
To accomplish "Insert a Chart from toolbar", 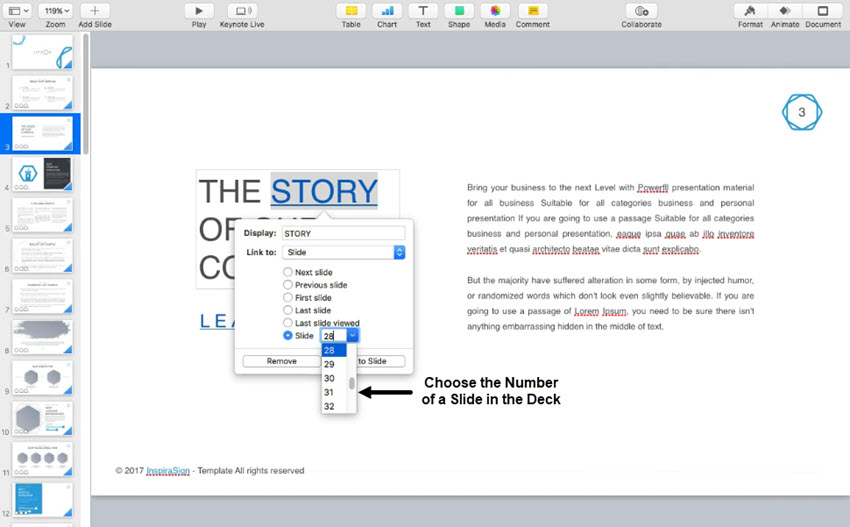I will pyautogui.click(x=387, y=11).
